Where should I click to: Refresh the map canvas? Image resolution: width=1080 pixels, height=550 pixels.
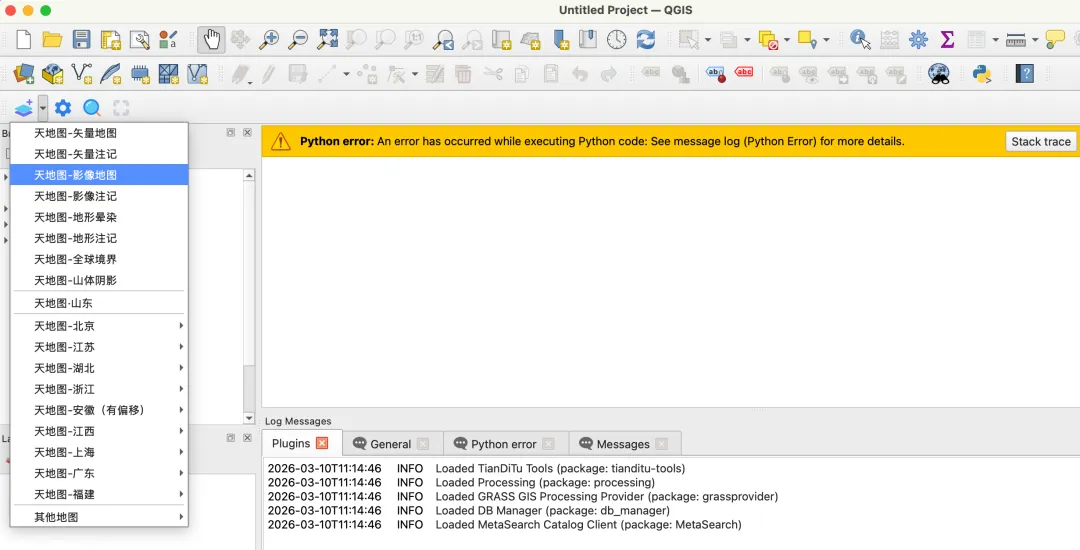tap(645, 39)
